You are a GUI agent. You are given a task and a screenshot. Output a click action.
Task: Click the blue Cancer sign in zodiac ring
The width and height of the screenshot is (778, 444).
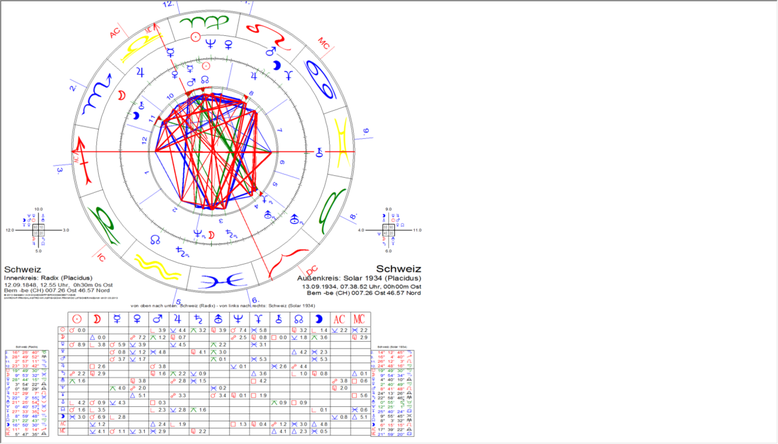coord(321,79)
